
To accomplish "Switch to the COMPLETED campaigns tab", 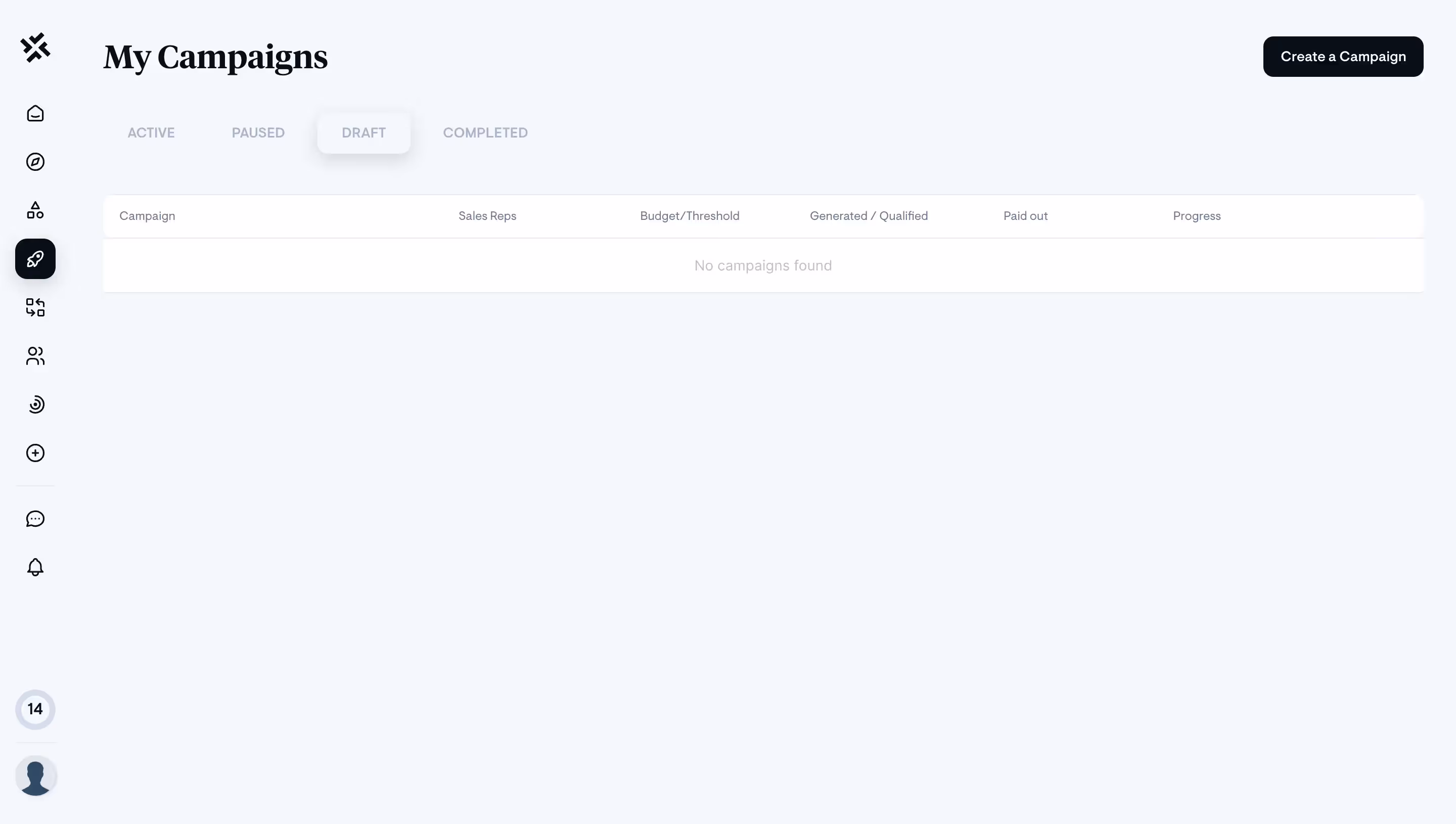I will tap(485, 132).
